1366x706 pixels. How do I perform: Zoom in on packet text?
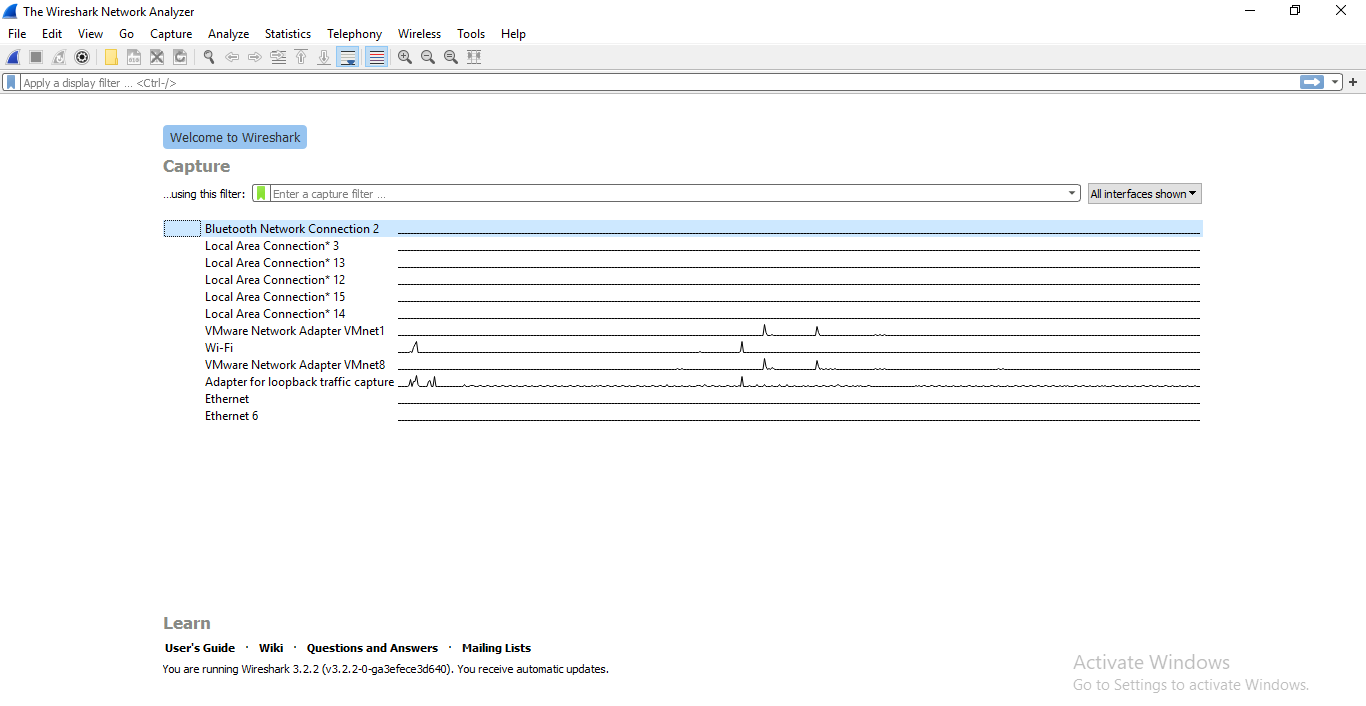click(x=404, y=58)
